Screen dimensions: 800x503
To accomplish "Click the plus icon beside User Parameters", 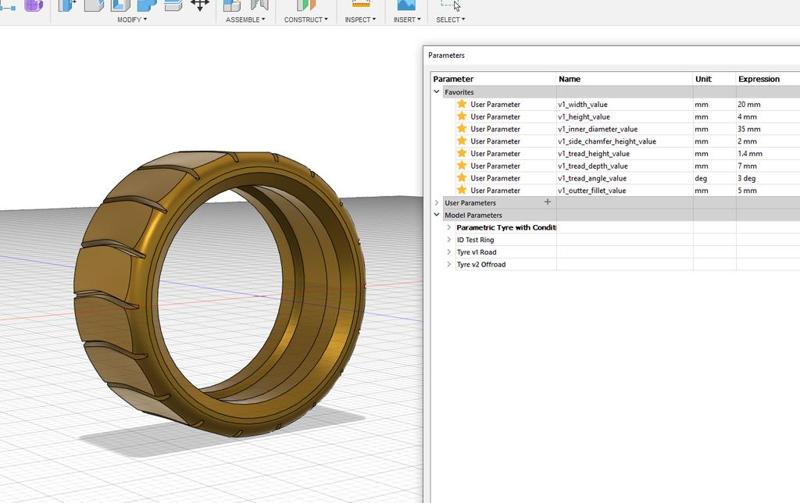I will click(547, 202).
